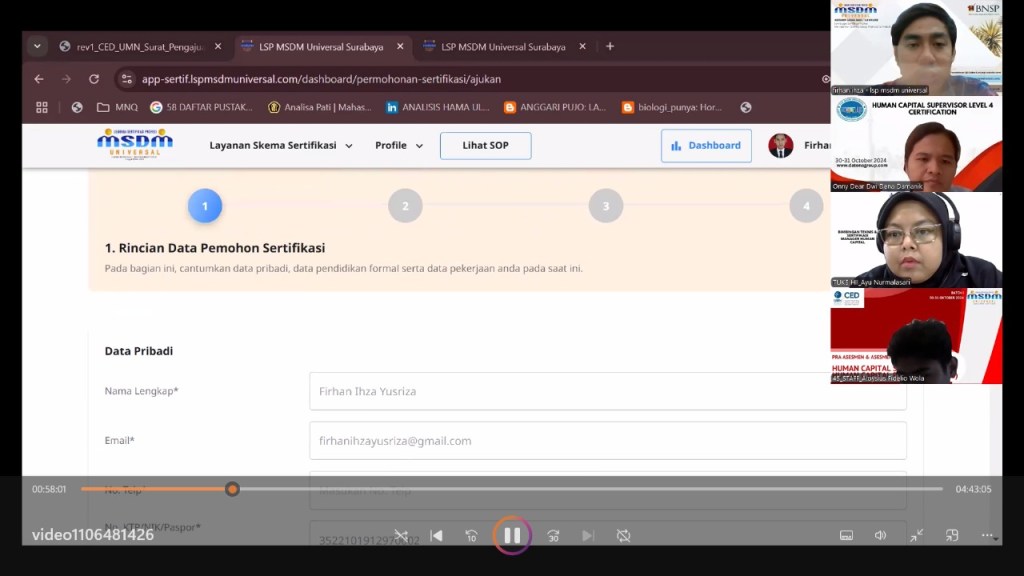
Task: Skip back 10 seconds
Action: pos(471,536)
